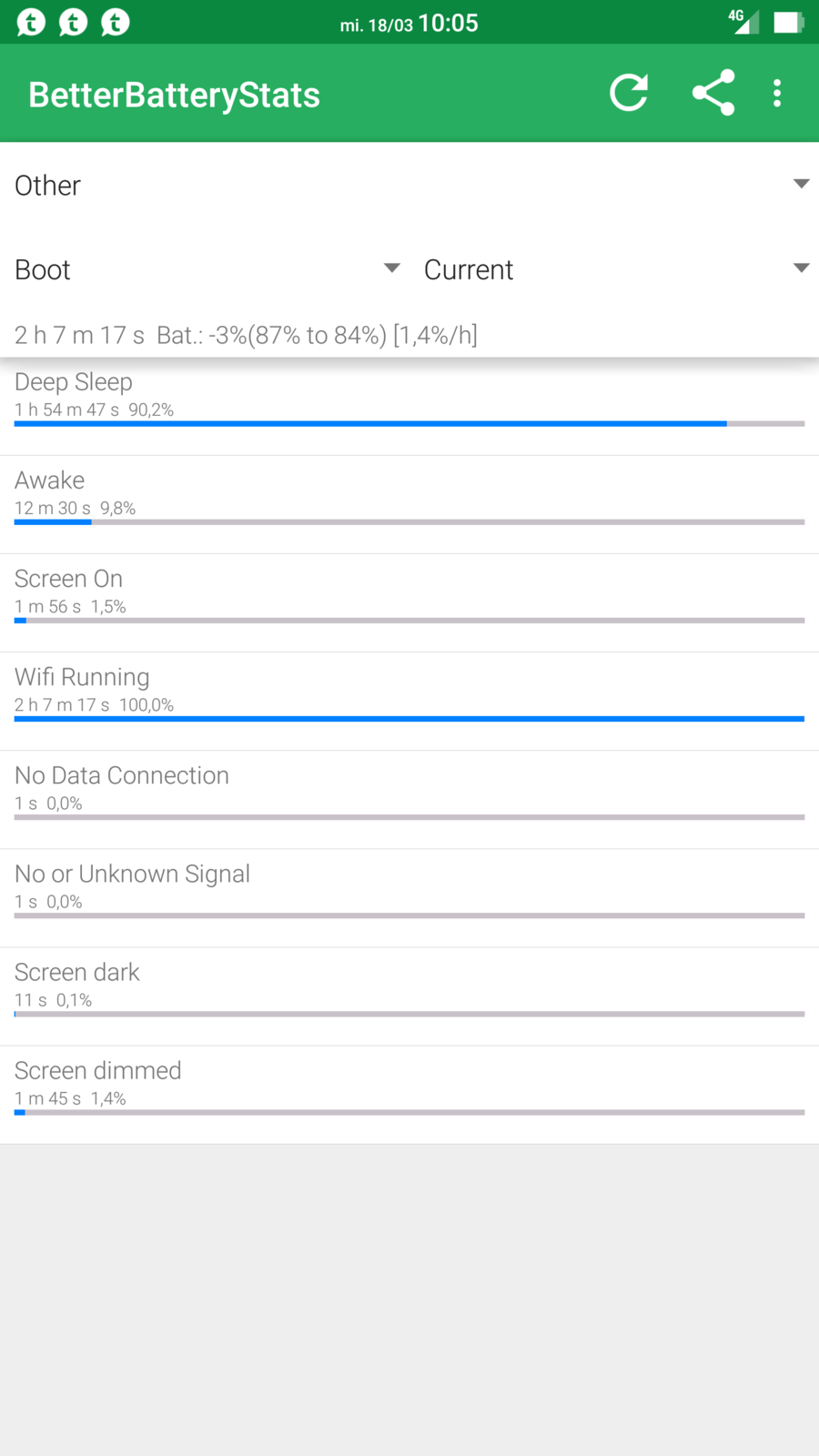This screenshot has height=1456, width=819.
Task: Tap the share icon
Action: coord(713,93)
